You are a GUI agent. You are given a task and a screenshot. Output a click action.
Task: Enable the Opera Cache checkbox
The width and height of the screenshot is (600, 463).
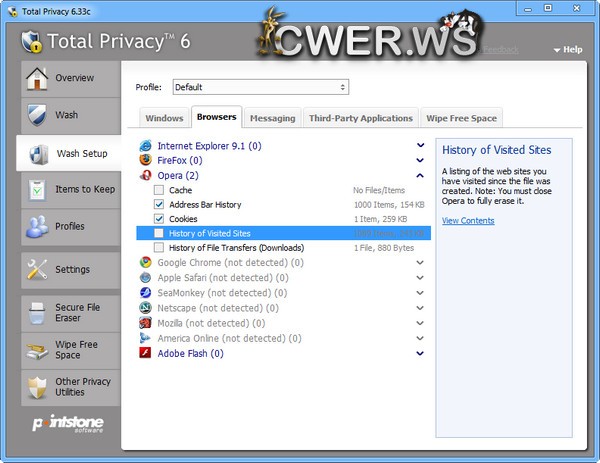[x=159, y=190]
